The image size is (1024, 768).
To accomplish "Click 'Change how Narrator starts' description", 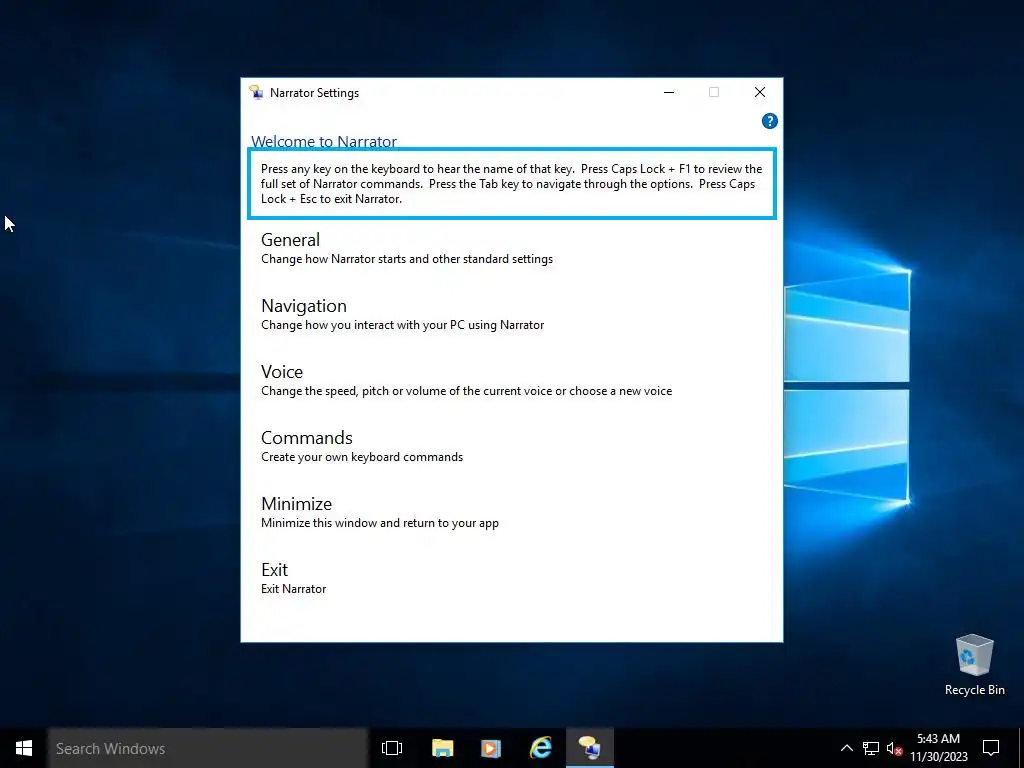I will click(407, 259).
